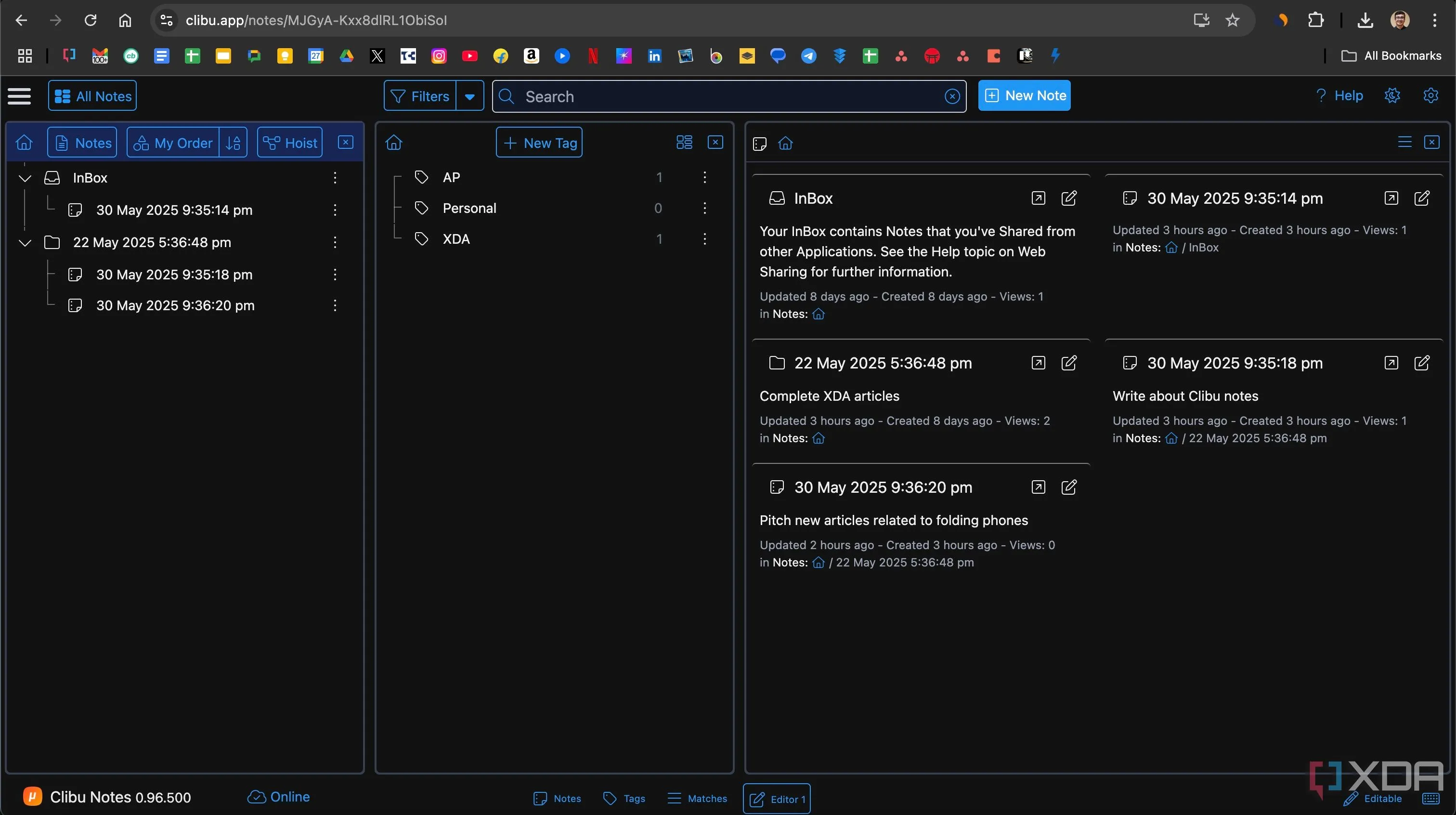Viewport: 1456px width, 815px height.
Task: Collapse the 22 May 2025 folder node
Action: point(25,243)
